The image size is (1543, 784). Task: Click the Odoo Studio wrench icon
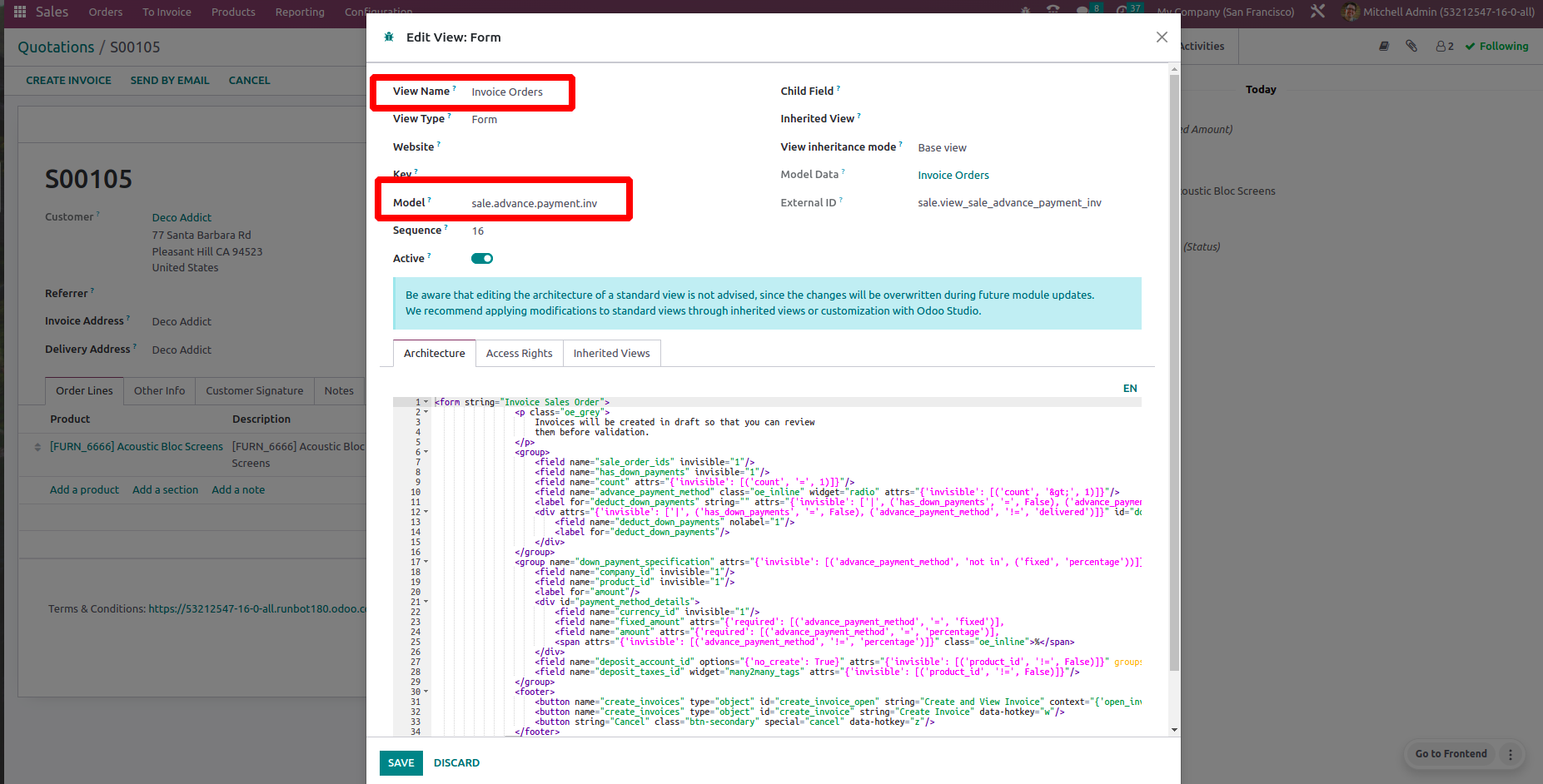[1317, 12]
